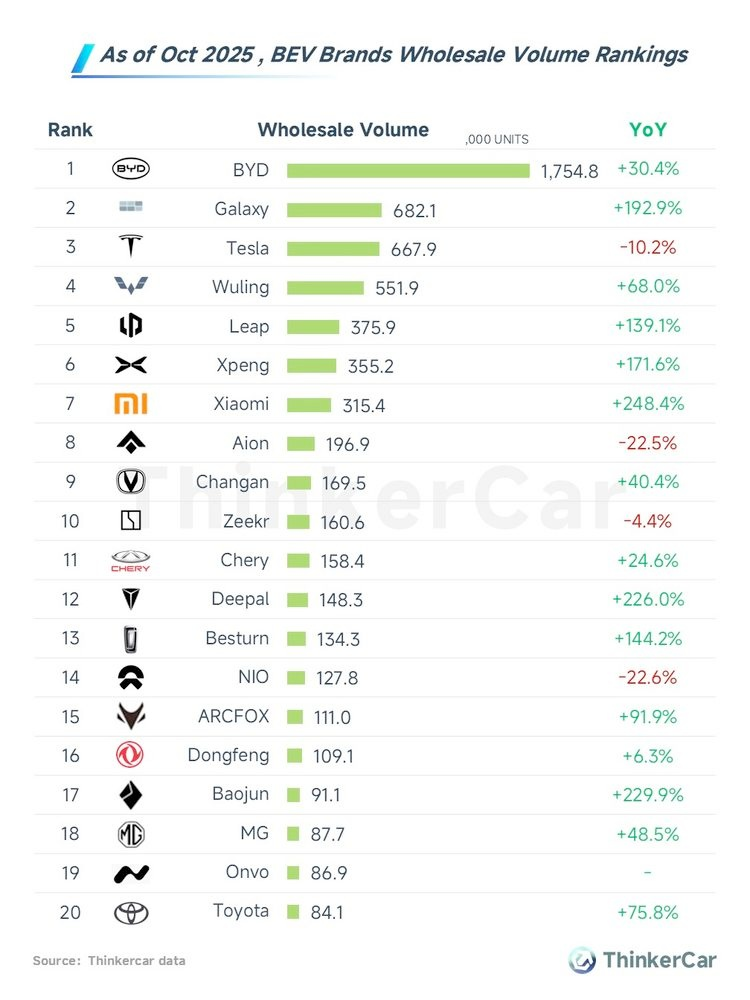
Task: Click the YoY column header
Action: point(647,130)
